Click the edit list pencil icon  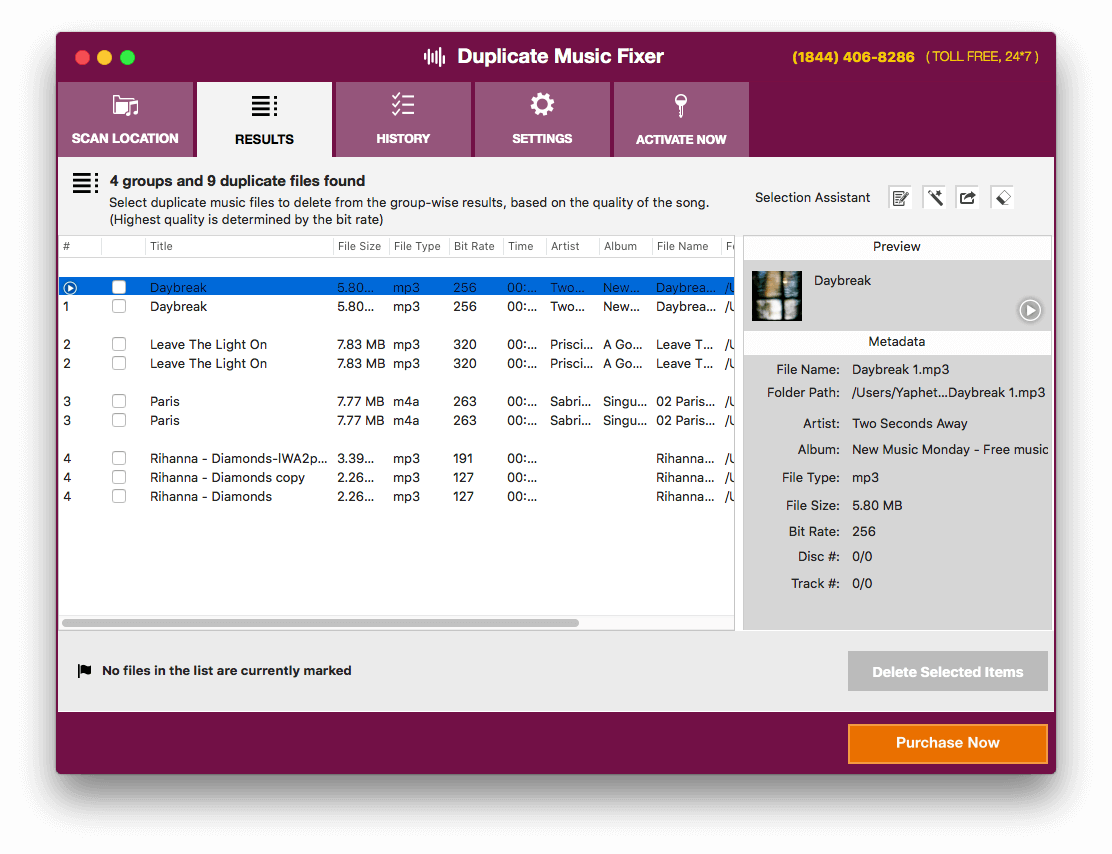(900, 197)
